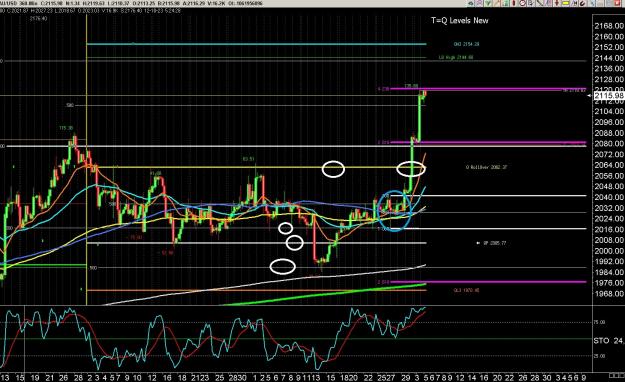The height and width of the screenshot is (382, 625).
Task: Click the magnet-shaped toolbar icon
Action: [582, 3]
